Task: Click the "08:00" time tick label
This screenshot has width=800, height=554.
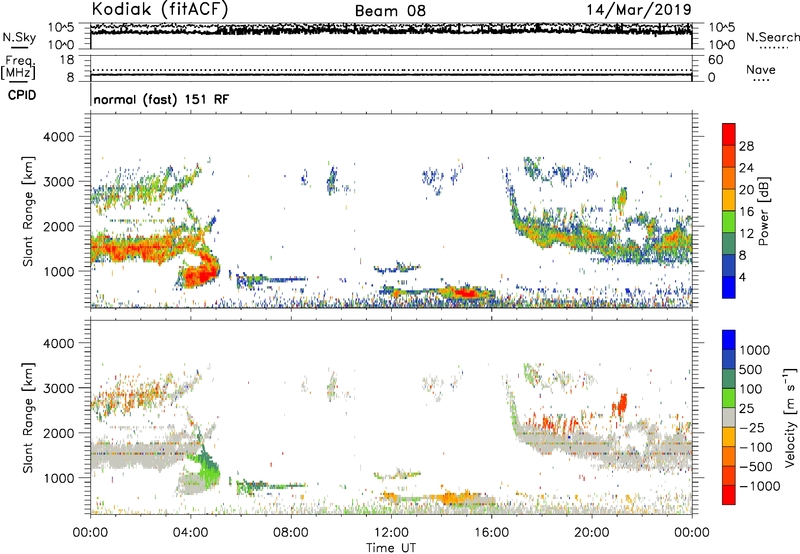Action: pyautogui.click(x=291, y=533)
